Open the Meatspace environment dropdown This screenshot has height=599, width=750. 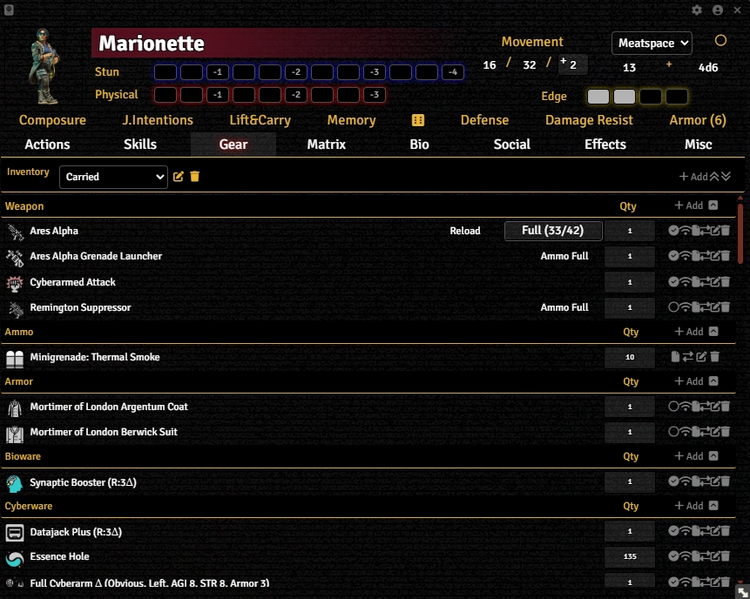(x=652, y=43)
